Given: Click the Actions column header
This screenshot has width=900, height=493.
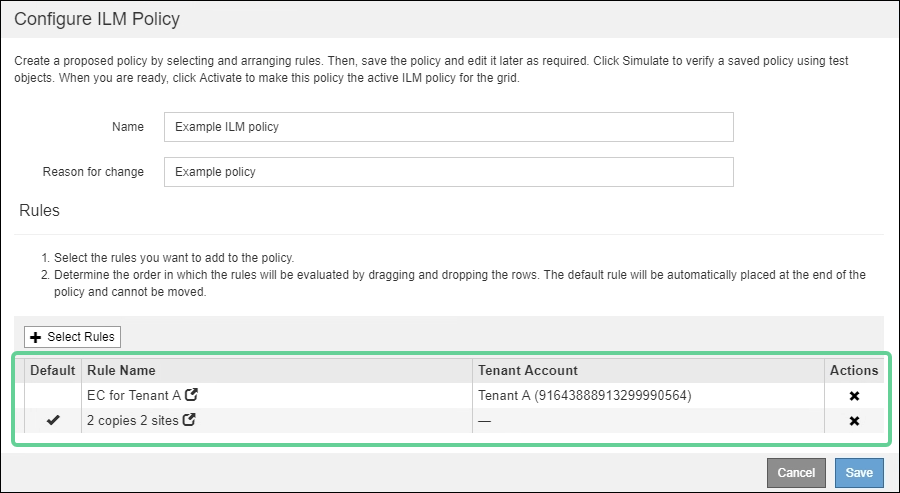Looking at the screenshot, I should [x=853, y=370].
